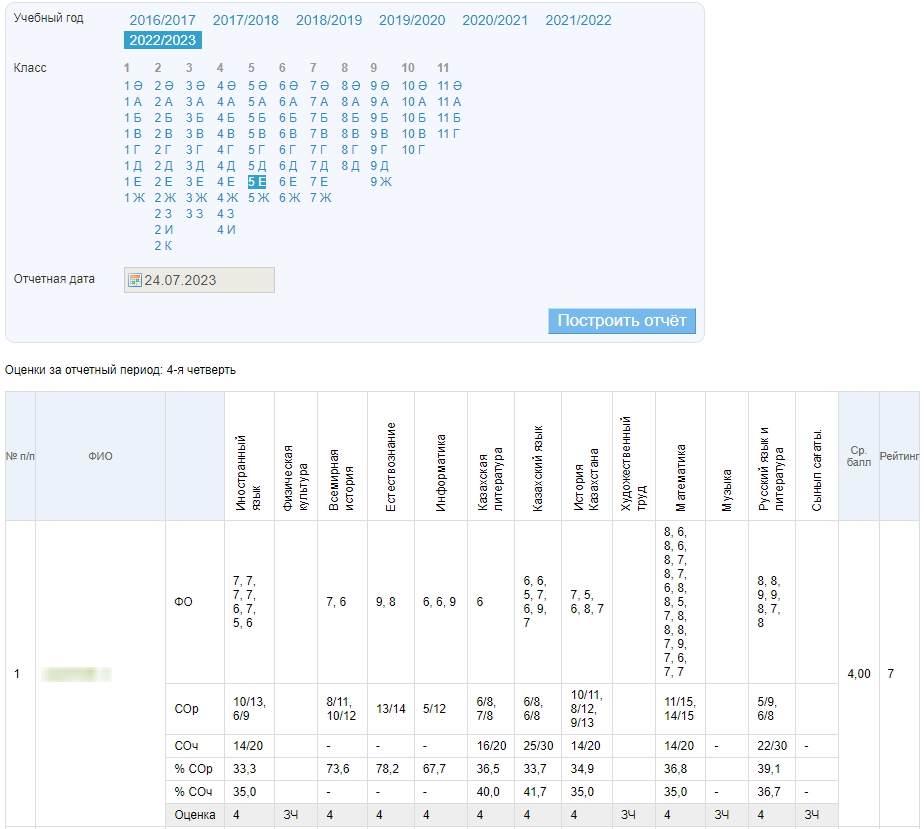Select class 5 Е

[x=257, y=182]
